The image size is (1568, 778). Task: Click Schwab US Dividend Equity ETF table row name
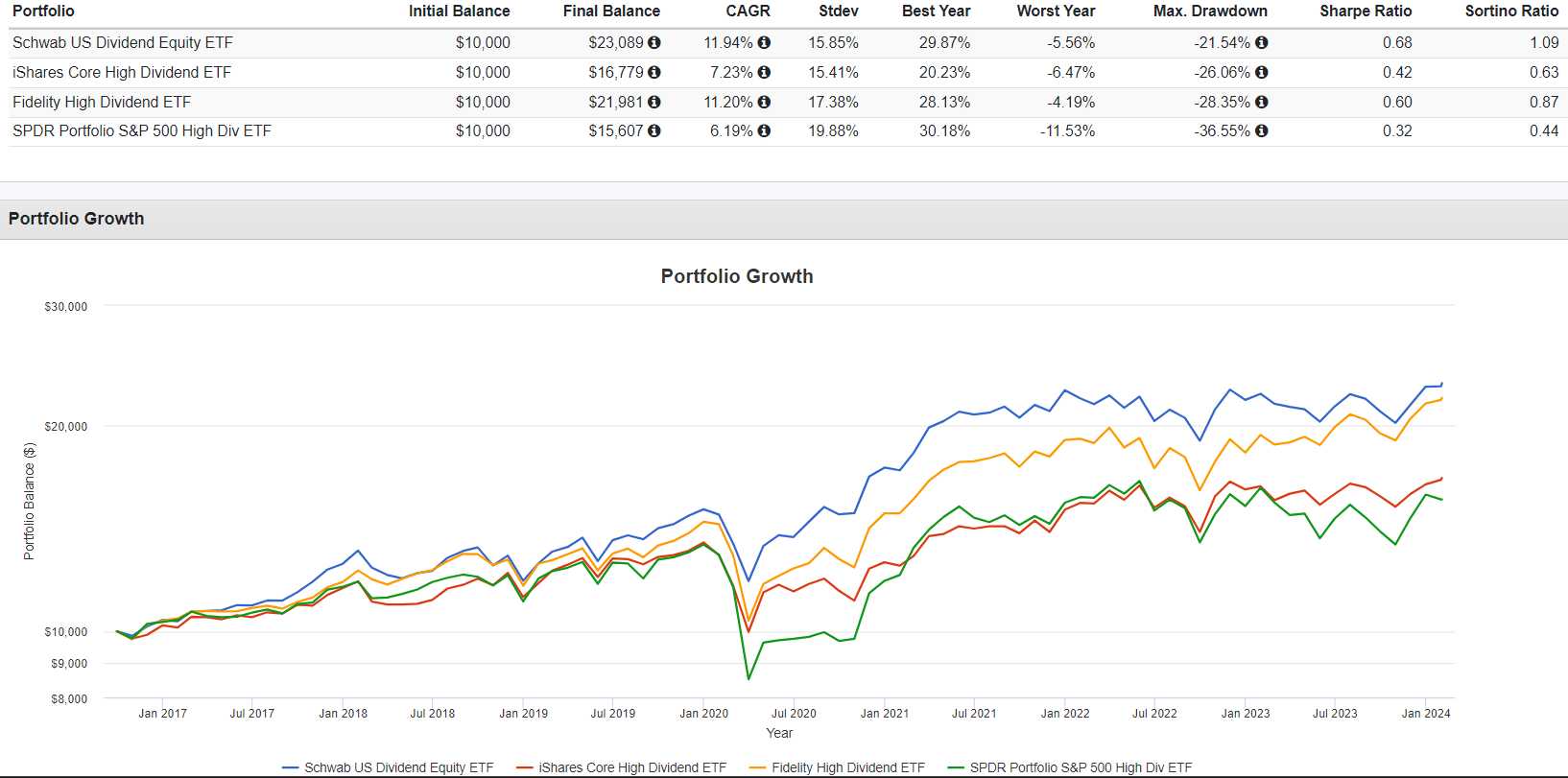[123, 42]
